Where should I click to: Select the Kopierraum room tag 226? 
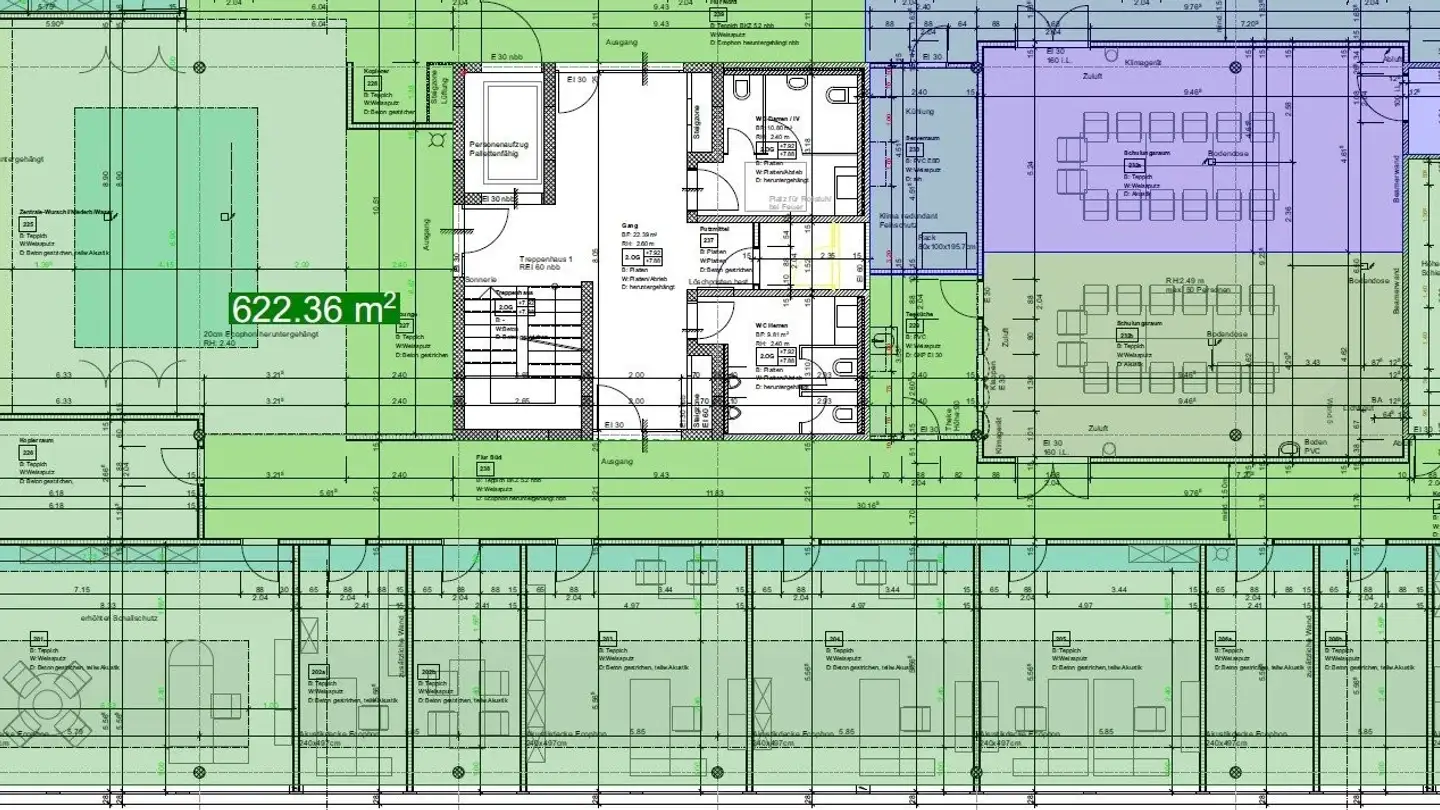tap(28, 453)
